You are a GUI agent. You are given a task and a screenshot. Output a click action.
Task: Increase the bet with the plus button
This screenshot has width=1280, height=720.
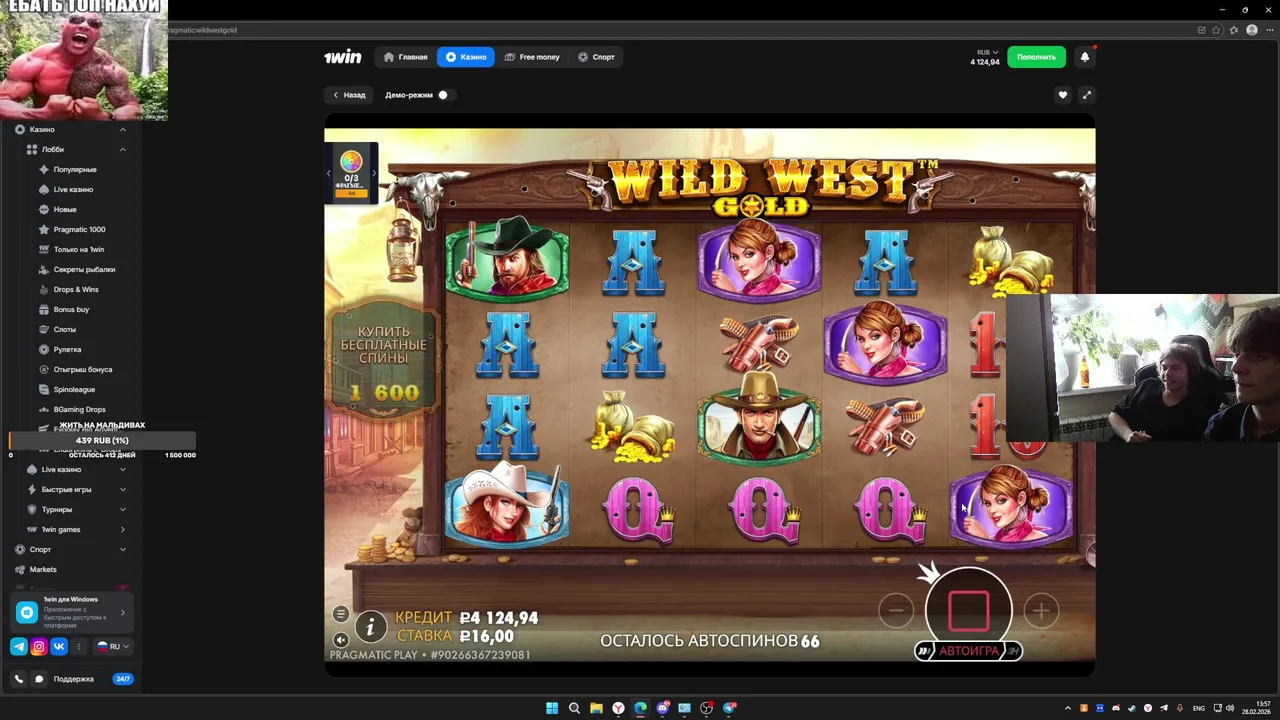click(1040, 610)
